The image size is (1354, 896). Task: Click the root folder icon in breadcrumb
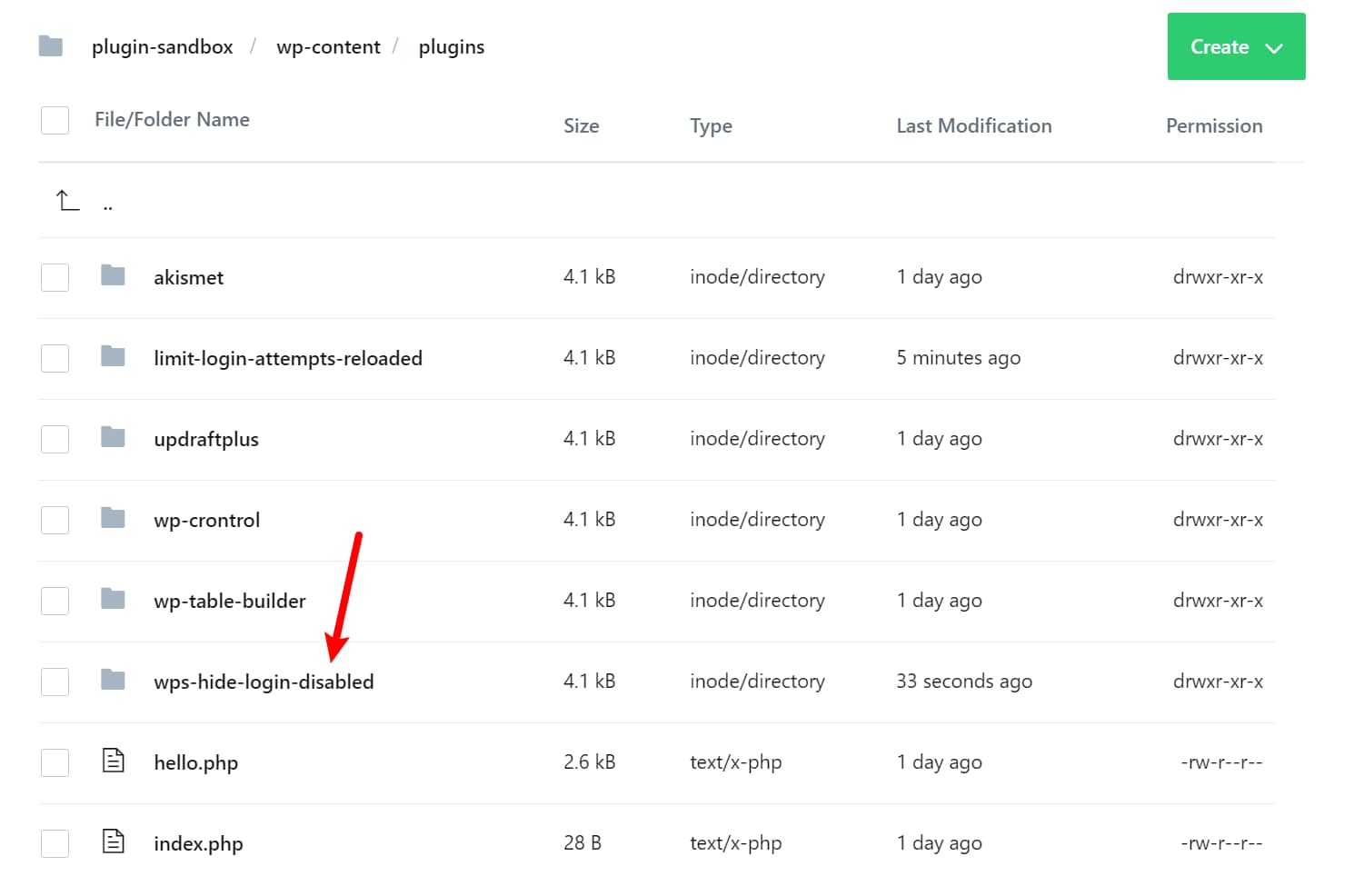[51, 46]
